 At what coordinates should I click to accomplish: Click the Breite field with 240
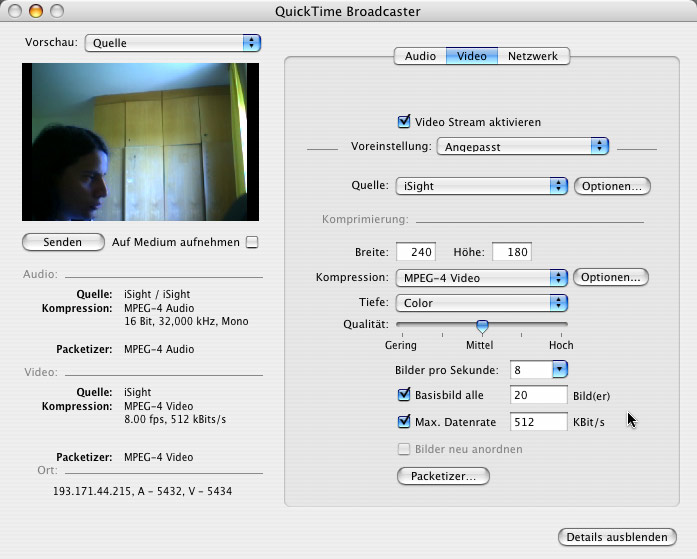416,252
